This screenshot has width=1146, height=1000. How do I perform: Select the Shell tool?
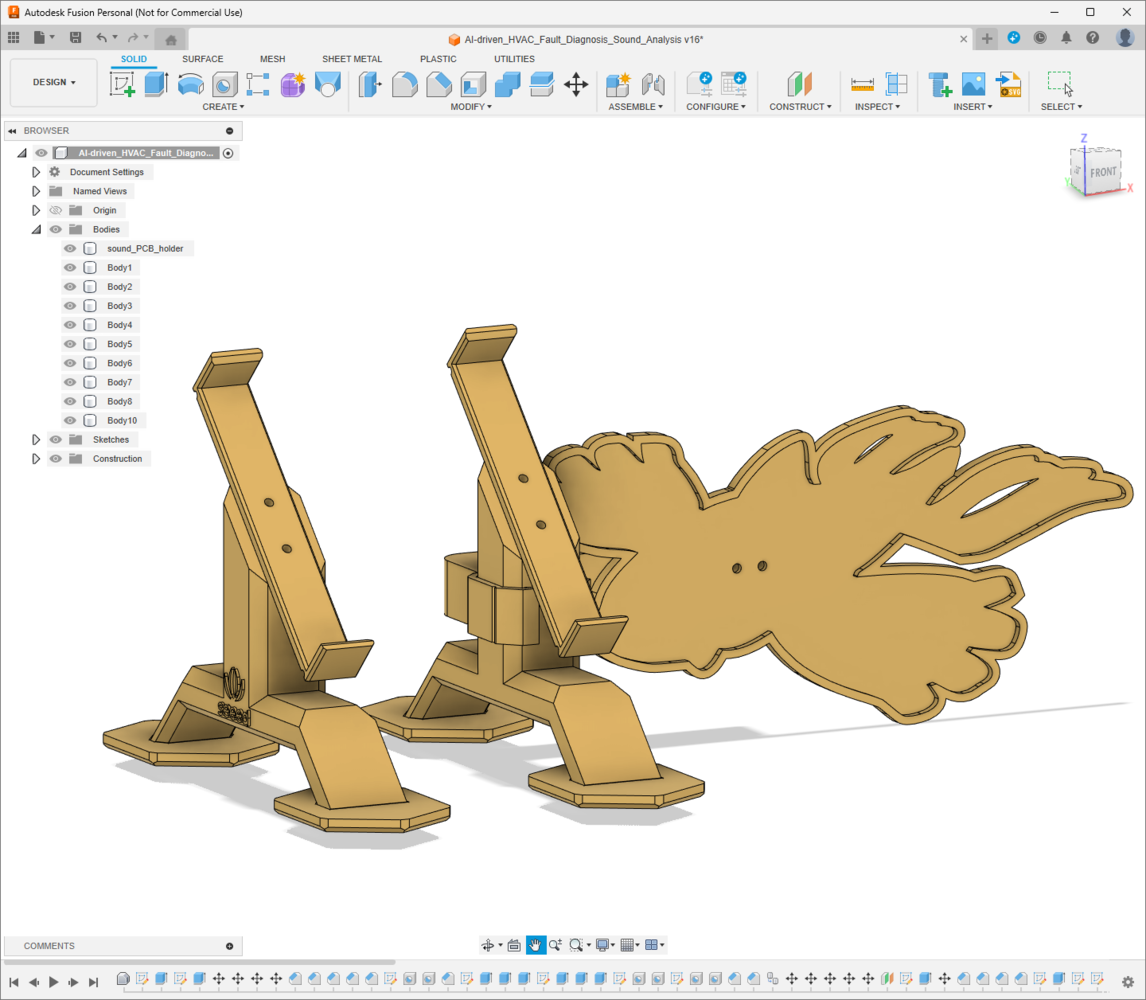click(x=473, y=85)
